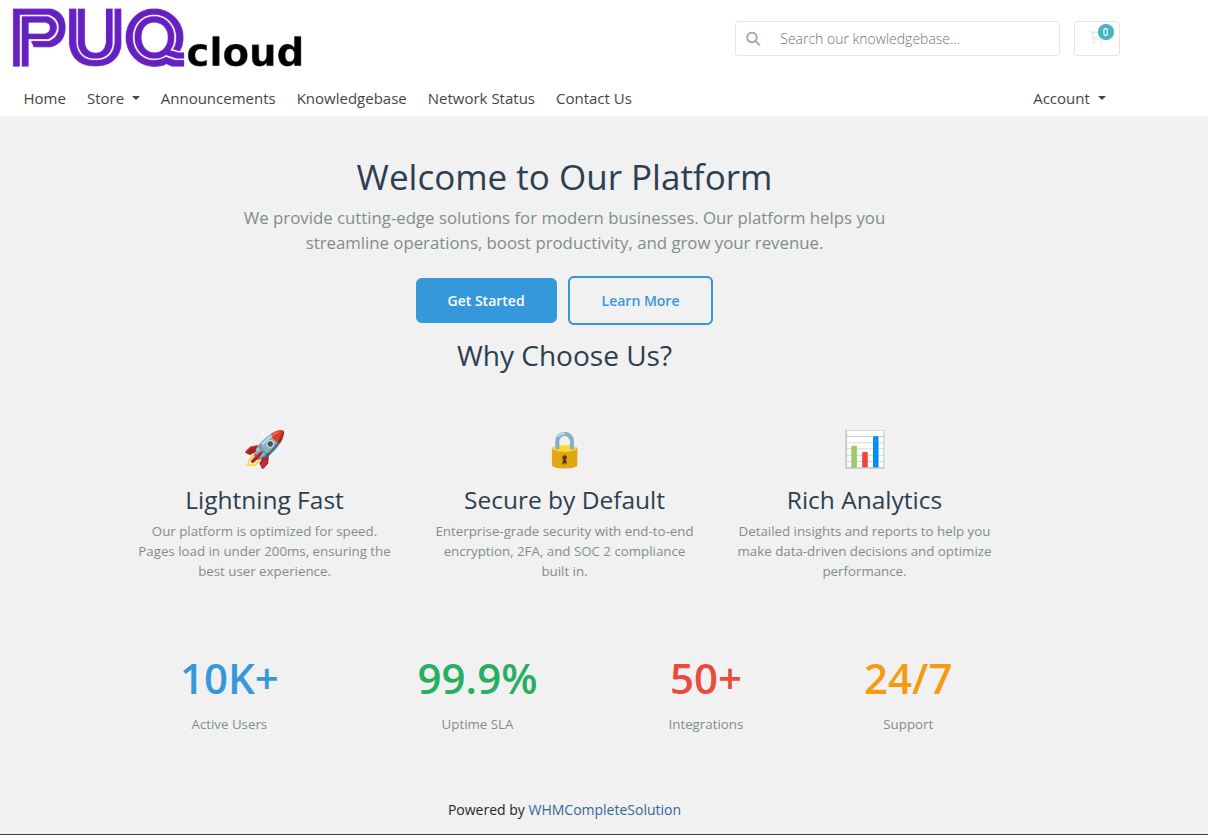Click the search magnifier icon
The height and width of the screenshot is (835, 1208).
click(x=754, y=39)
